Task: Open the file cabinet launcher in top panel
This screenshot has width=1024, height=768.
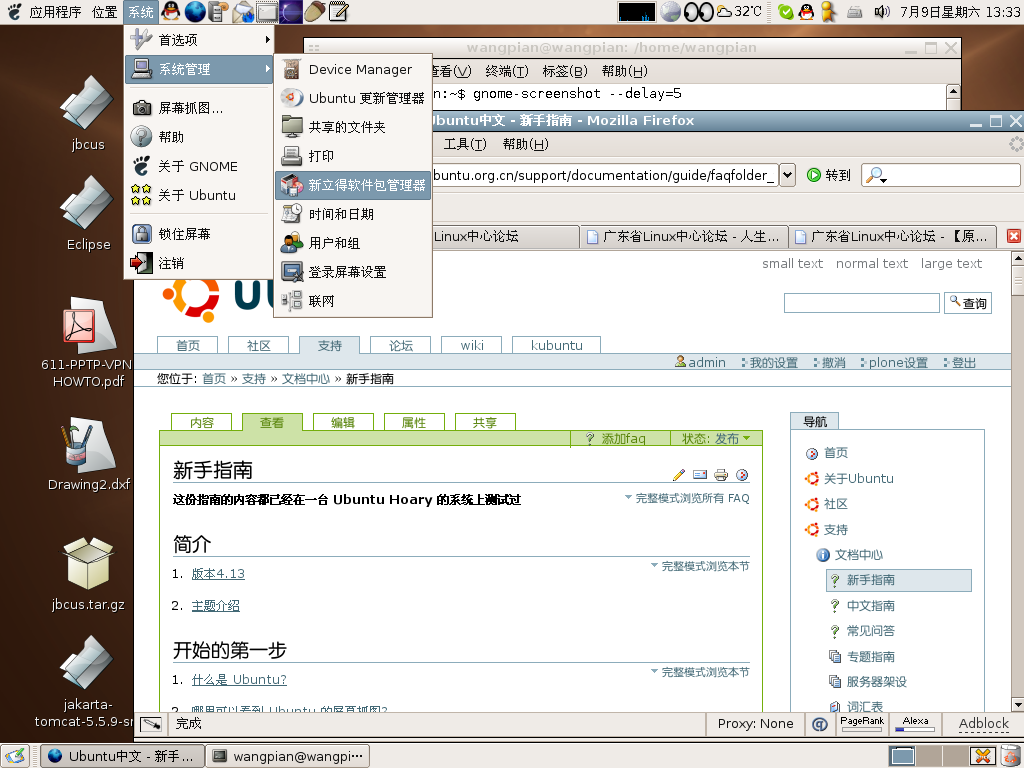Action: [x=219, y=11]
